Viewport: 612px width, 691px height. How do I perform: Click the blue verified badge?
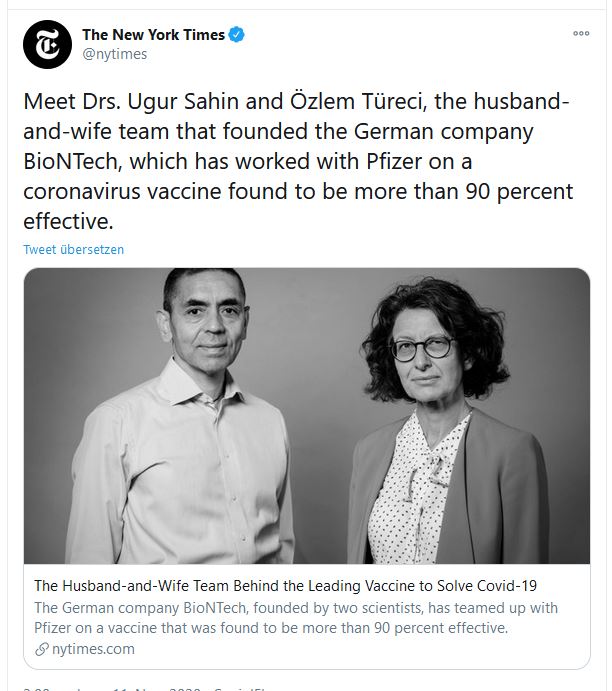[237, 35]
